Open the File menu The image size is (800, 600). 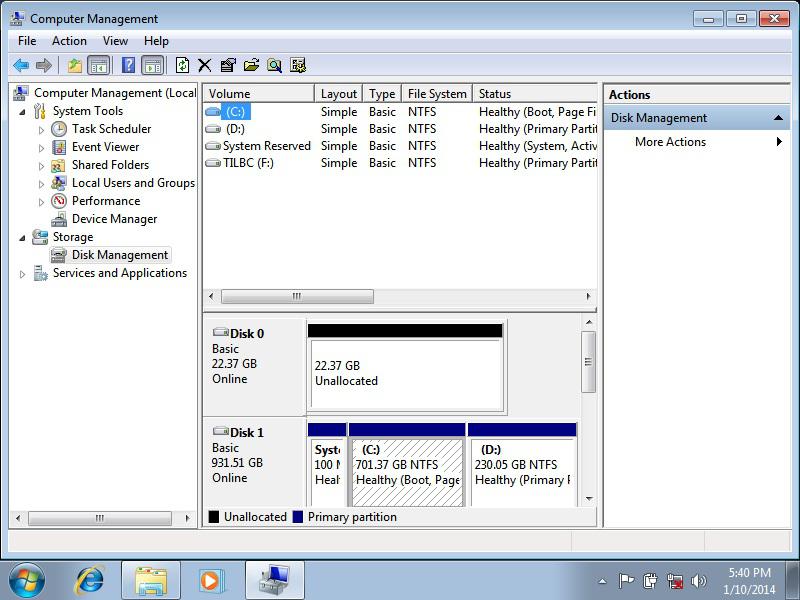[x=27, y=41]
